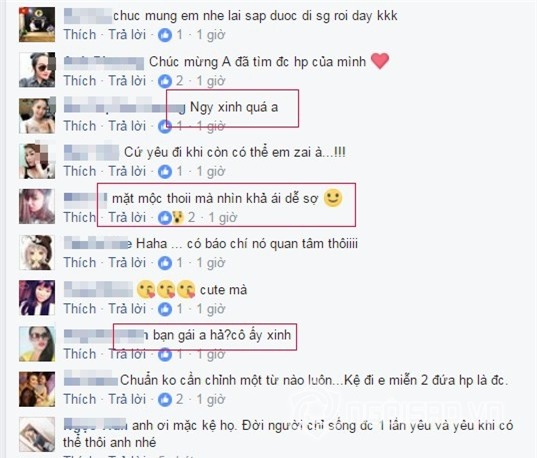Click Trả lời under 'Chúc mừng A' comment
Viewport: 537px width, 458px height.
(x=127, y=81)
